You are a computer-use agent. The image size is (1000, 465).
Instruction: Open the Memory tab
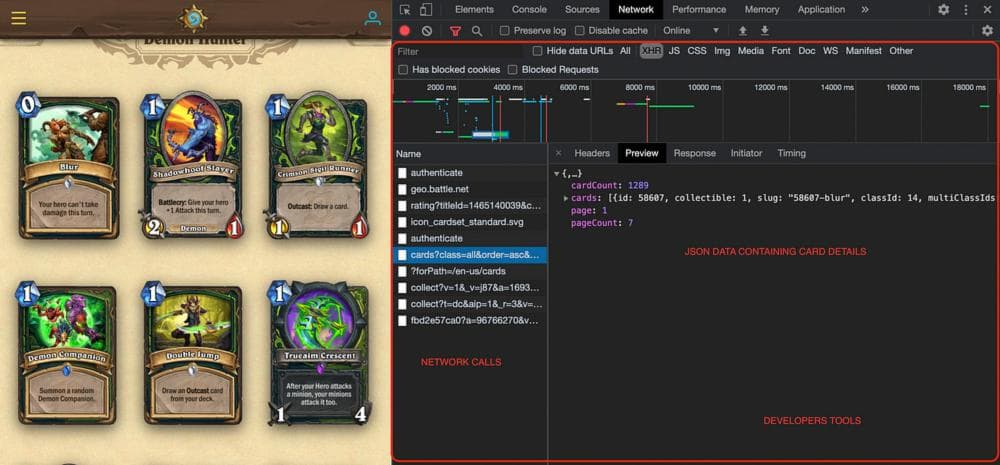(x=762, y=10)
